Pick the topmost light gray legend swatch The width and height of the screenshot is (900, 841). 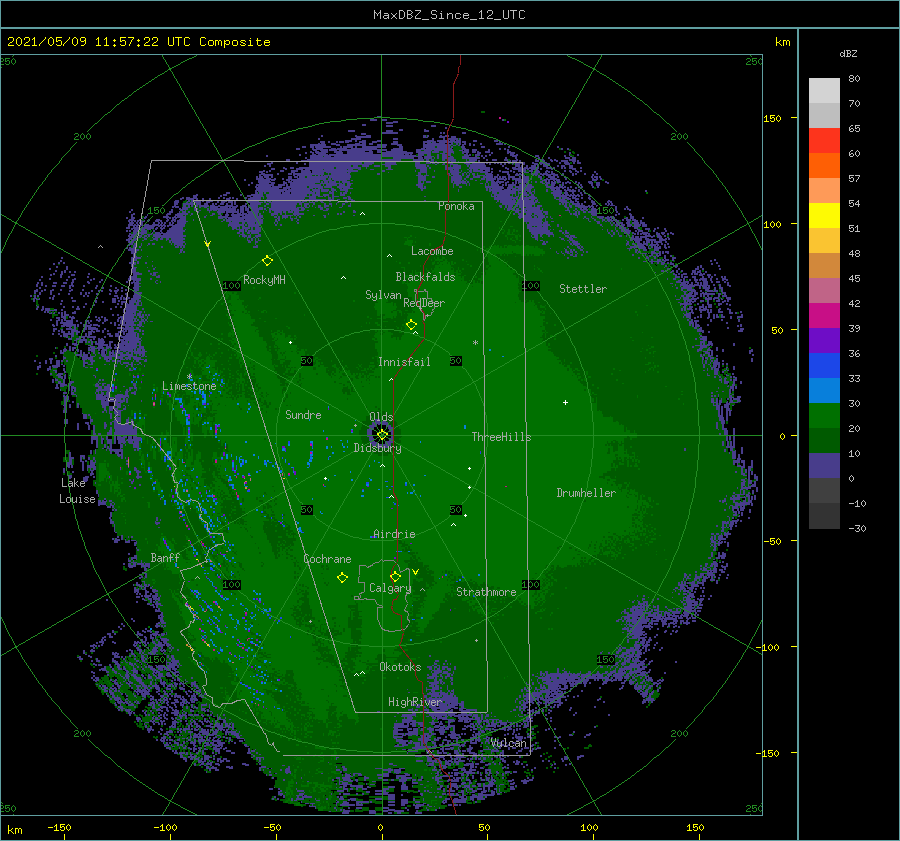coord(824,91)
